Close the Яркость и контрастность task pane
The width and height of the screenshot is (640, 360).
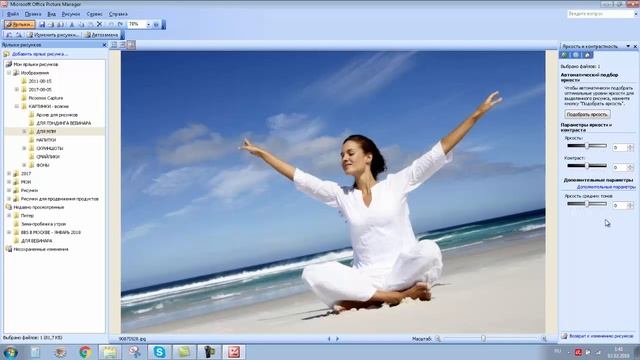coord(635,46)
